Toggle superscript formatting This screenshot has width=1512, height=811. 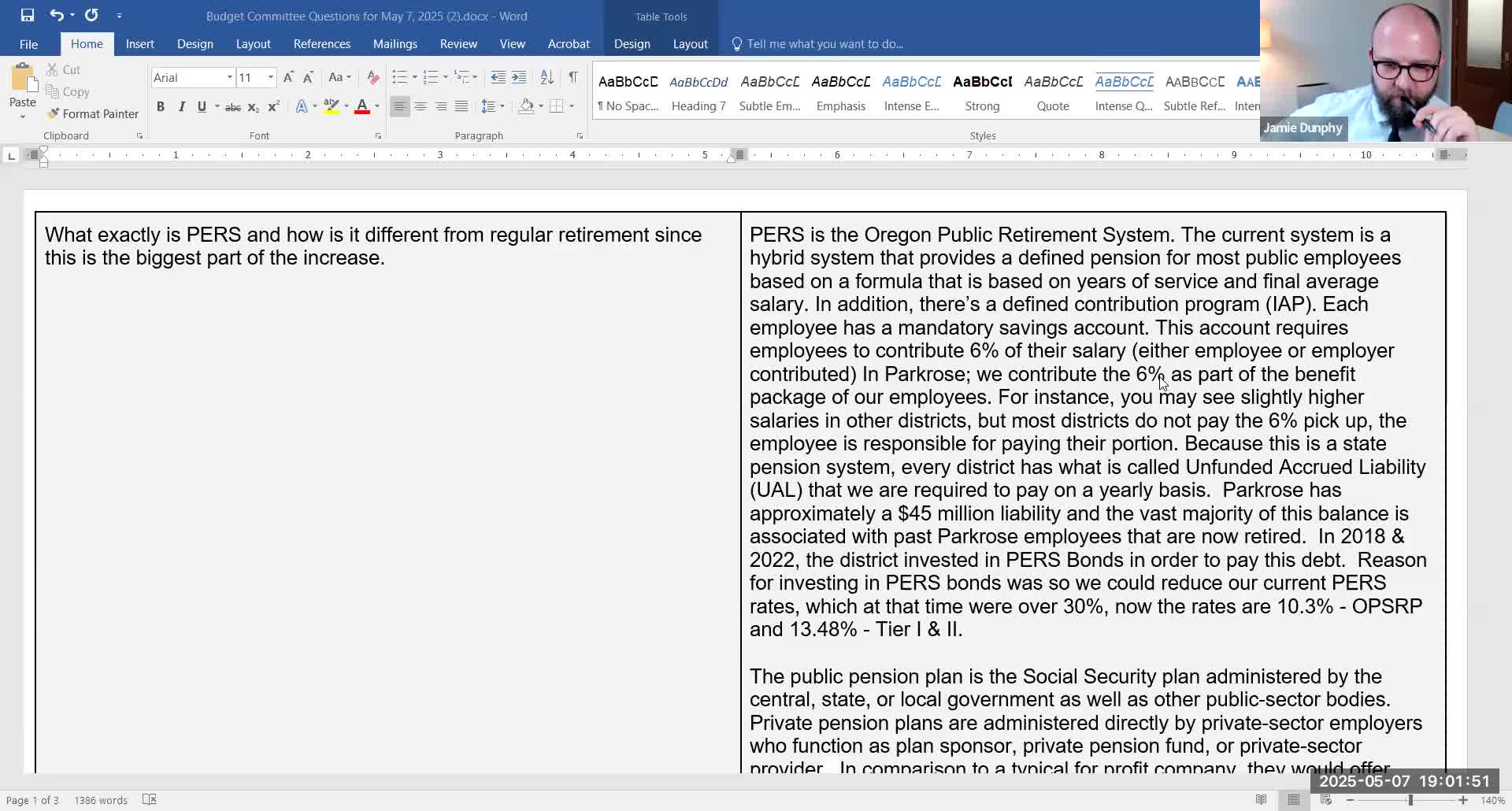tap(273, 106)
